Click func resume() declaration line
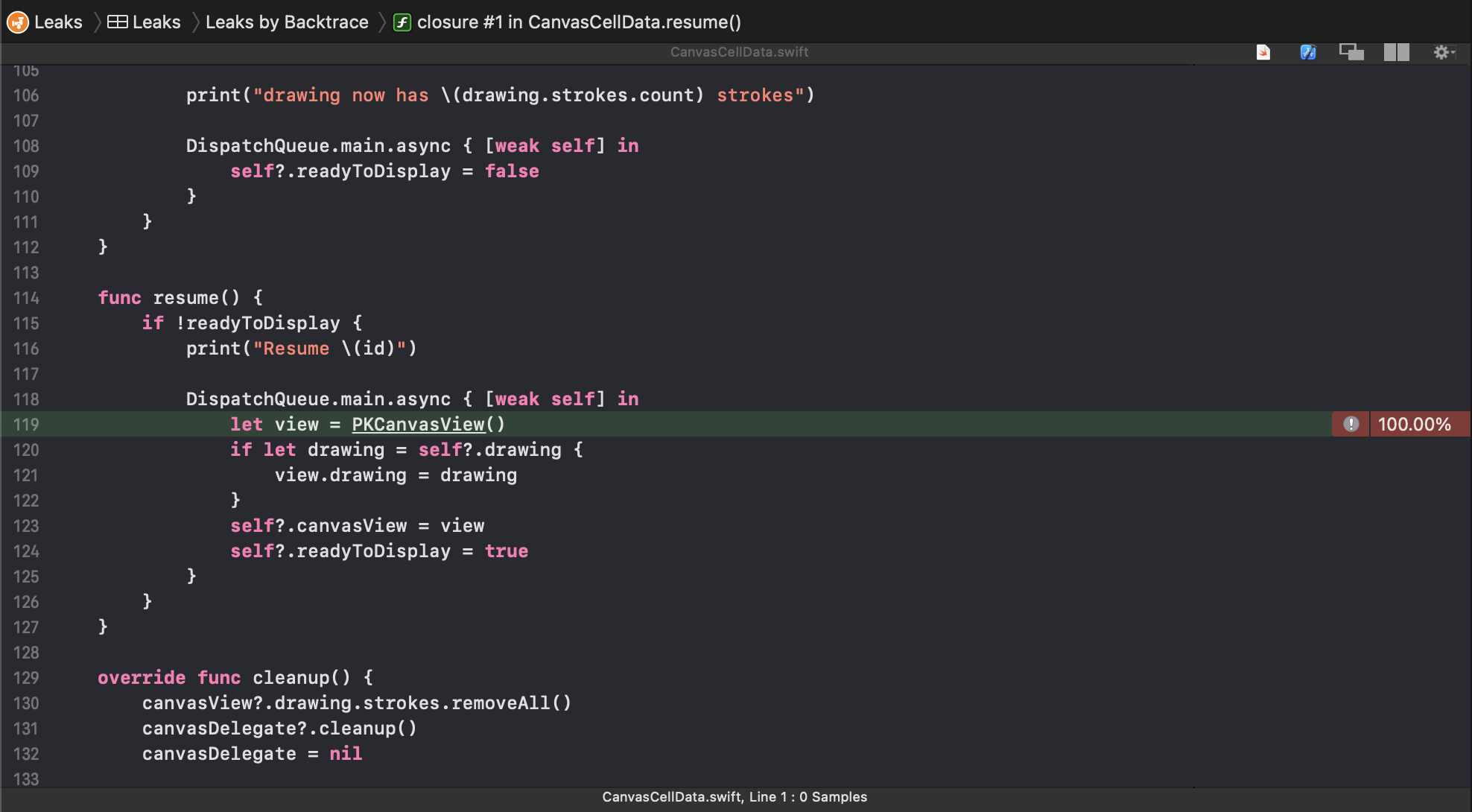 (180, 298)
